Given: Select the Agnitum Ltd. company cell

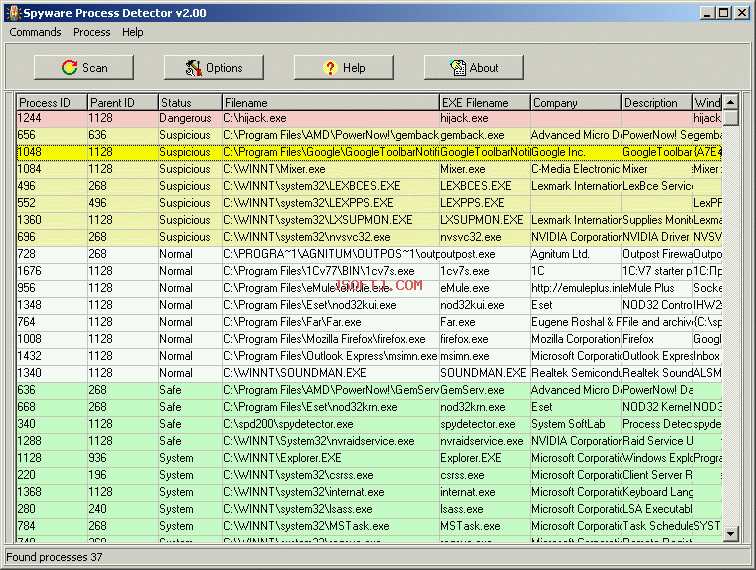Looking at the screenshot, I should pos(576,254).
